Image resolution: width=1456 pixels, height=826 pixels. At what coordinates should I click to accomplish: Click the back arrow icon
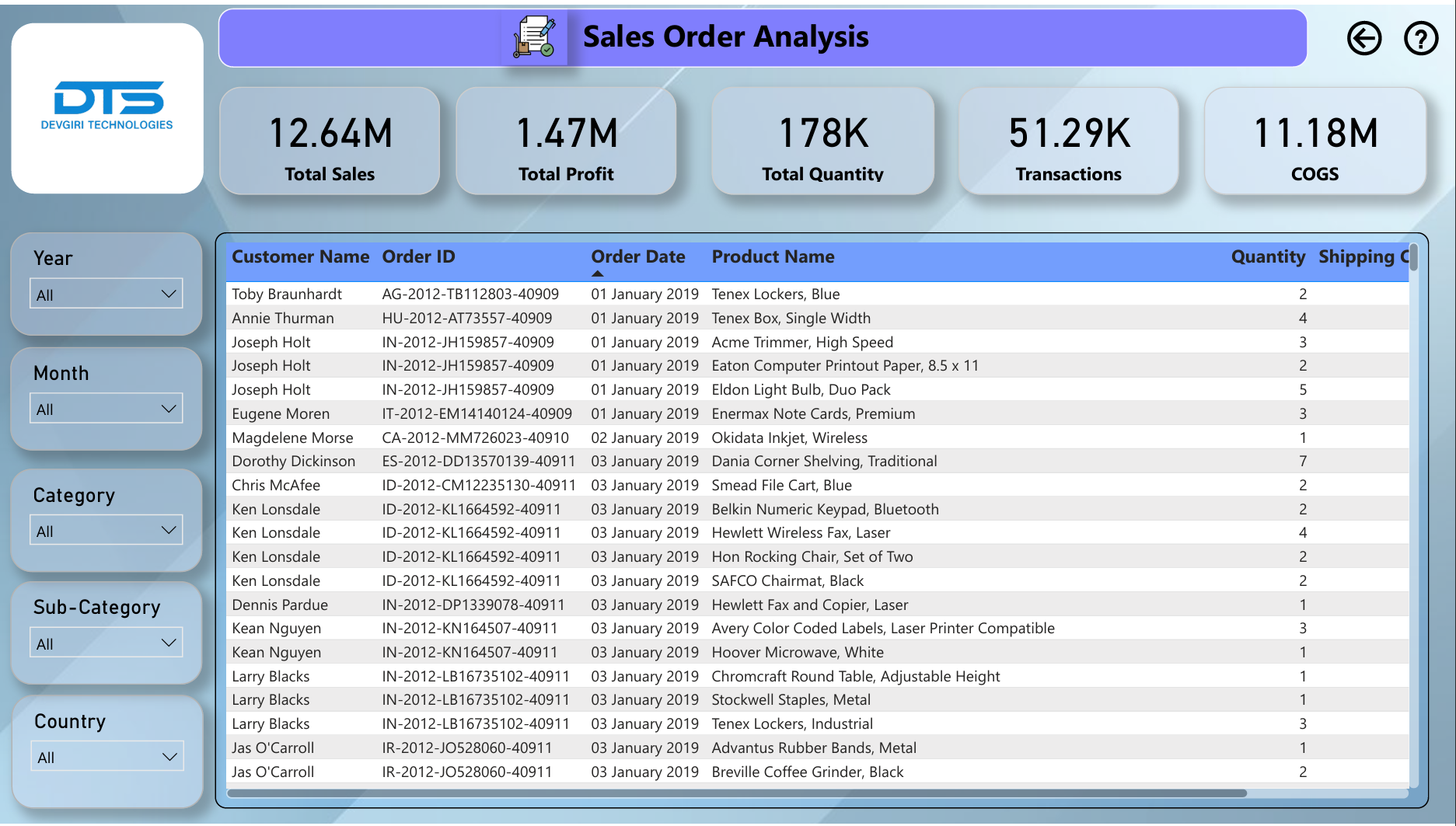pyautogui.click(x=1363, y=38)
